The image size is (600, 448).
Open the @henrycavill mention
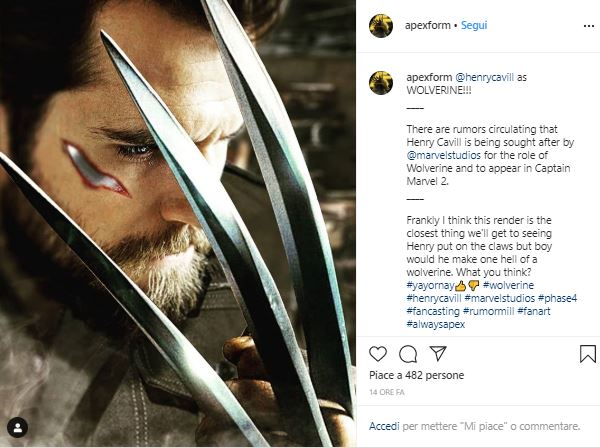point(484,77)
